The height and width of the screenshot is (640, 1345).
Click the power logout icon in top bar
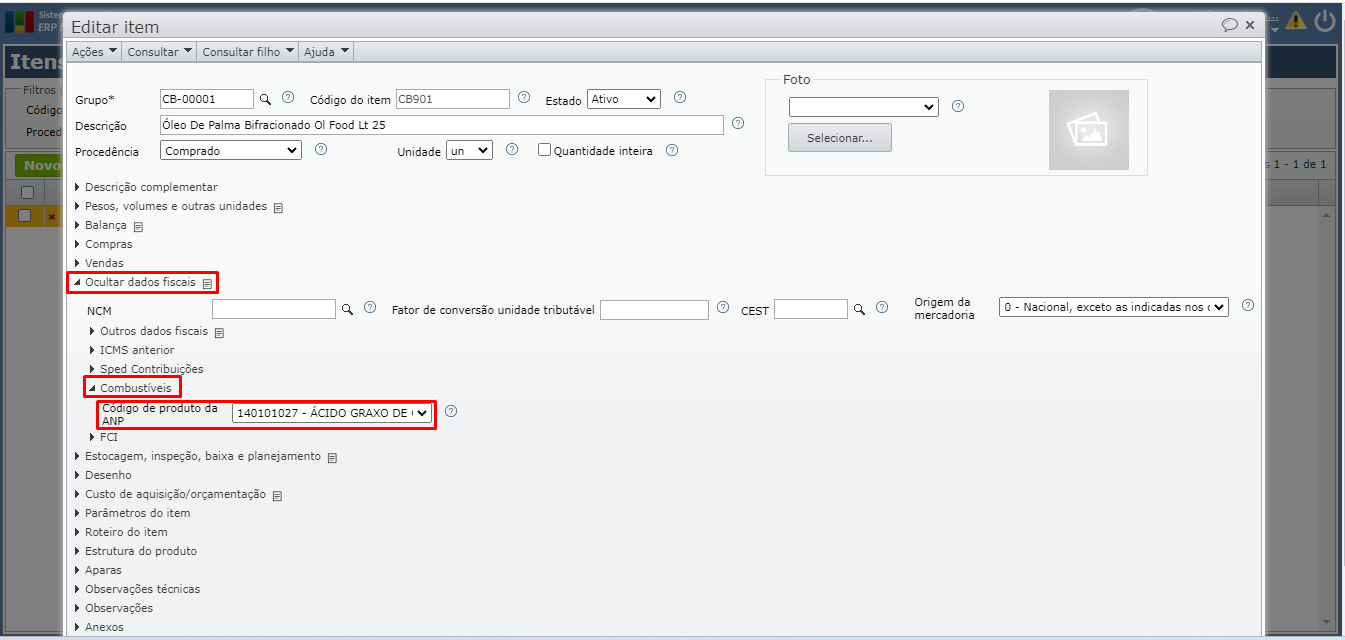1326,20
